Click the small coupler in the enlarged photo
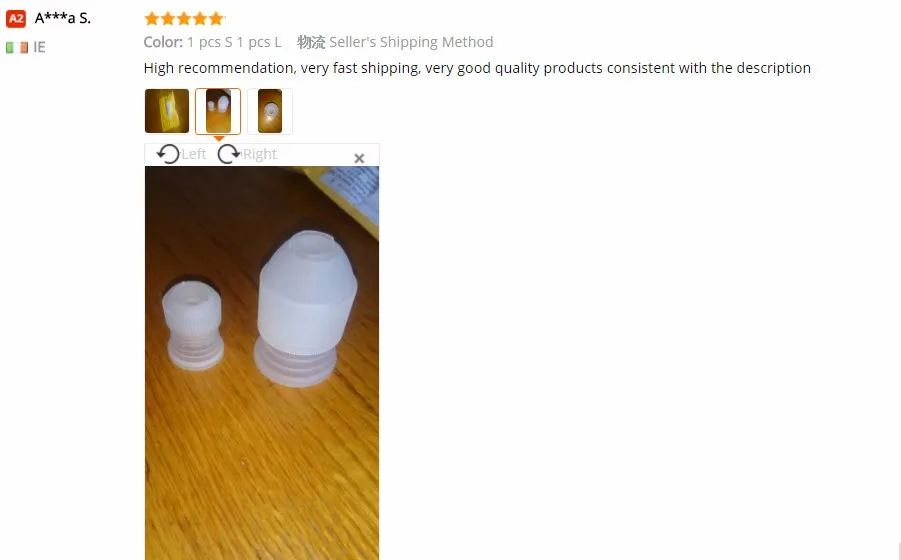901x560 pixels. (192, 325)
